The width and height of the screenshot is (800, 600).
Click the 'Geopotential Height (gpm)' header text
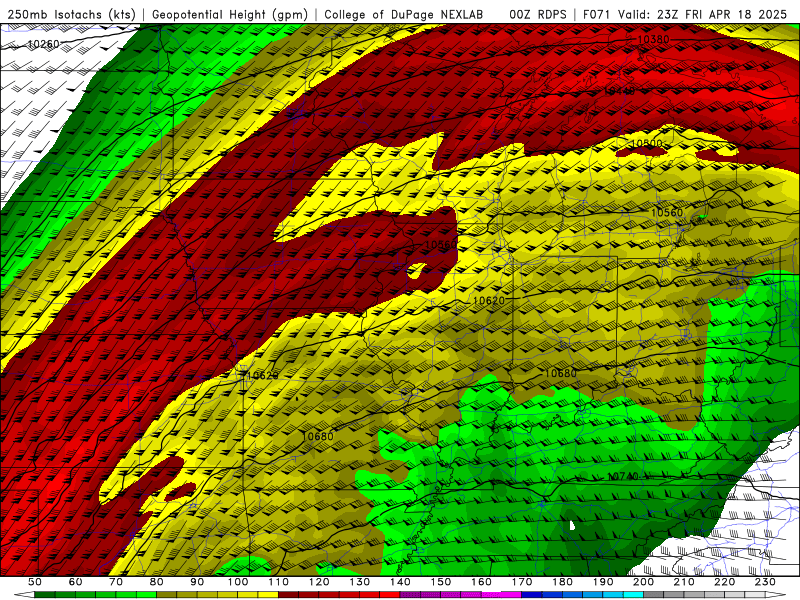[x=230, y=14]
